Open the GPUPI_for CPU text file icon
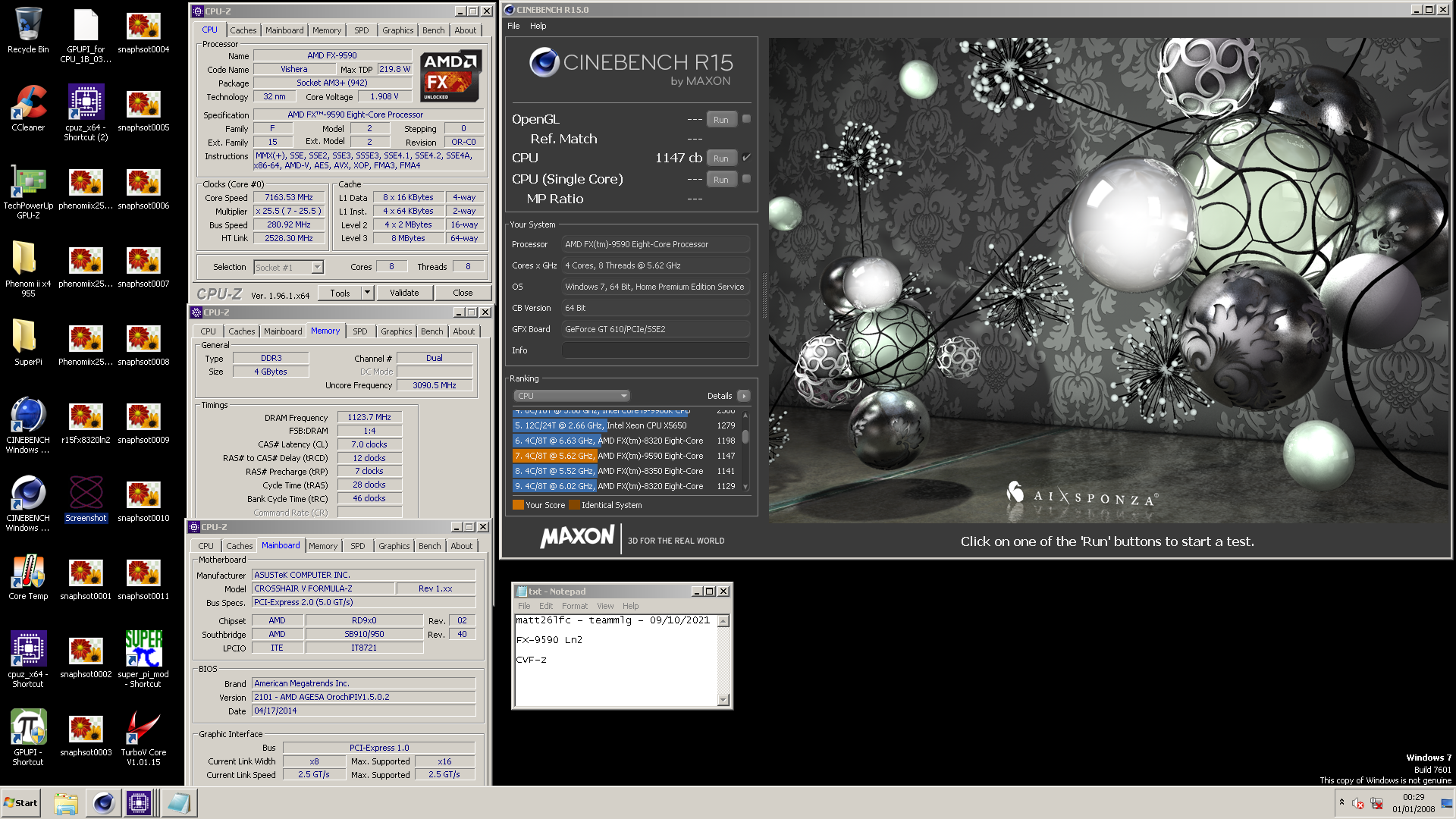The width and height of the screenshot is (1456, 819). pos(86,35)
